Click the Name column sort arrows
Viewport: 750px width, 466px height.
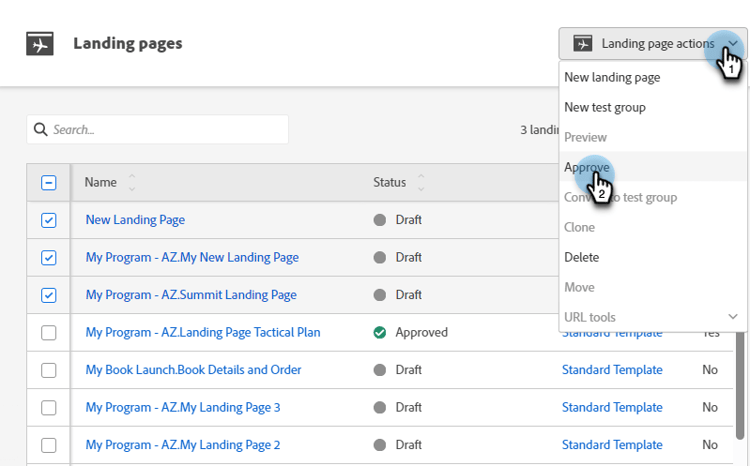(132, 182)
